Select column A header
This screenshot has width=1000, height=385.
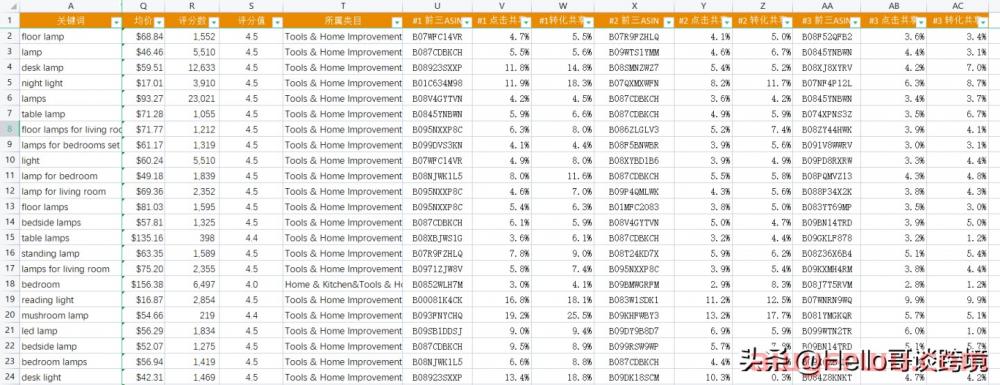[70, 6]
